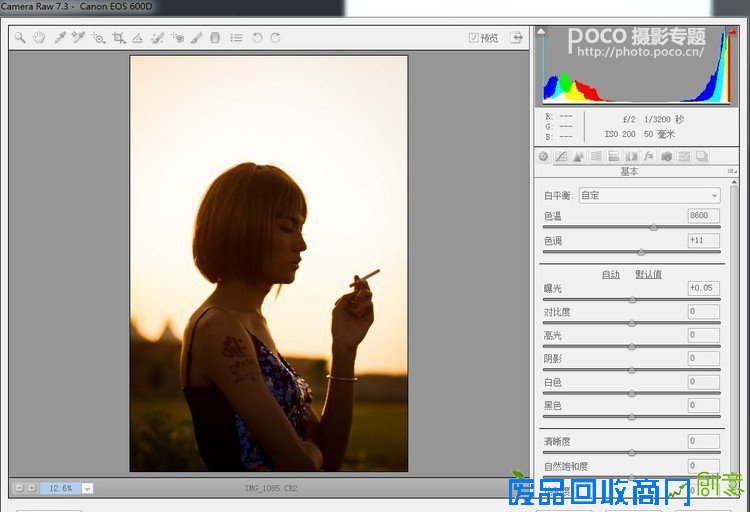
Task: Open the 白平衡 white balance dropdown
Action: coord(649,195)
